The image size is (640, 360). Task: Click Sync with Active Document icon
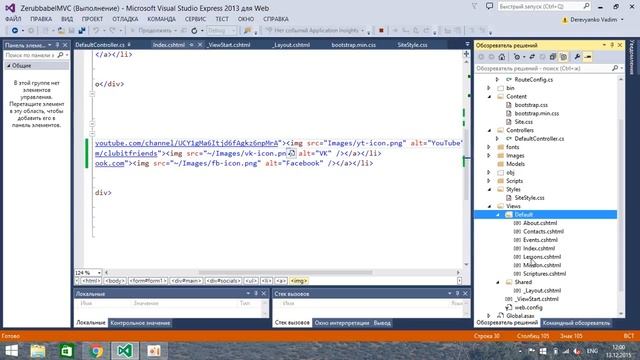click(x=532, y=57)
